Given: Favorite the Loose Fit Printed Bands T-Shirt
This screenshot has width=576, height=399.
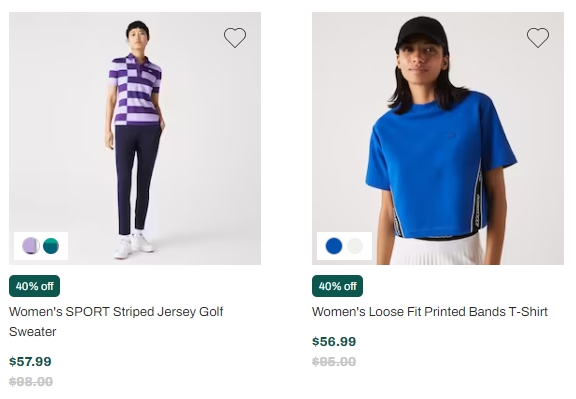Looking at the screenshot, I should (x=538, y=37).
